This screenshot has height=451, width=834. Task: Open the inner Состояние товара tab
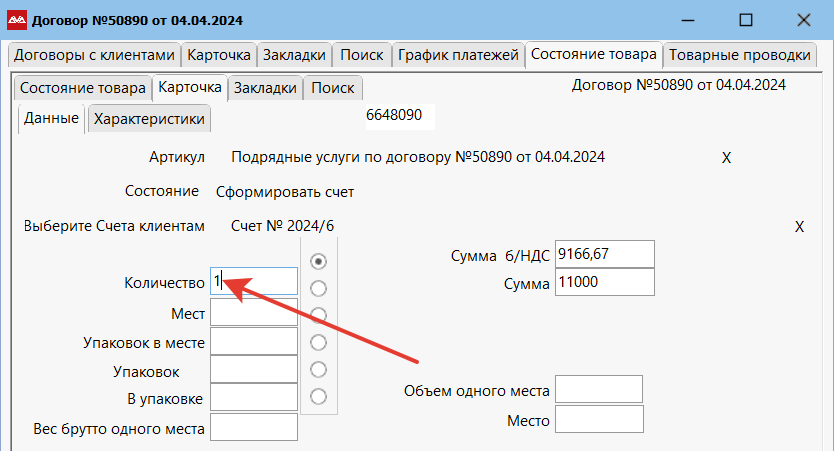[82, 88]
